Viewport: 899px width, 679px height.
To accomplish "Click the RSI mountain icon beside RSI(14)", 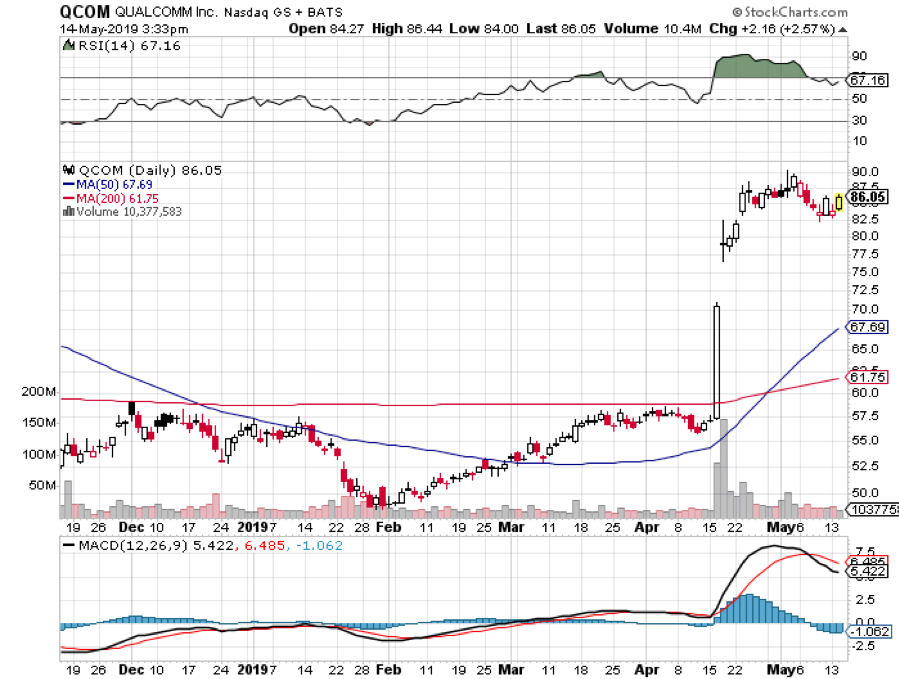I will [69, 45].
